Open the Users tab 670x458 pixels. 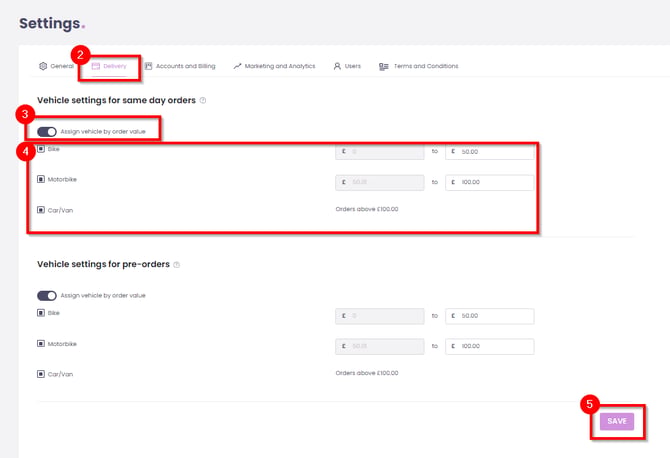(347, 66)
